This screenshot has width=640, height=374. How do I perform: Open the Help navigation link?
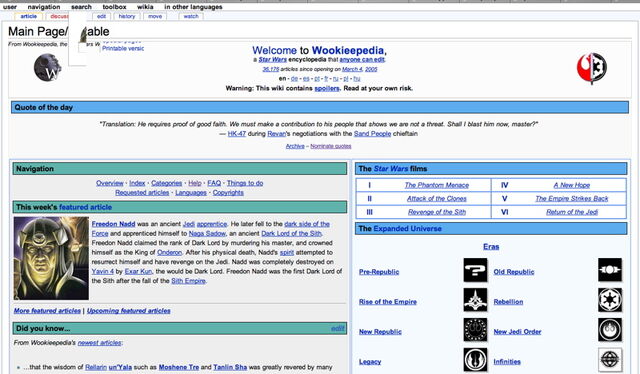tap(195, 183)
